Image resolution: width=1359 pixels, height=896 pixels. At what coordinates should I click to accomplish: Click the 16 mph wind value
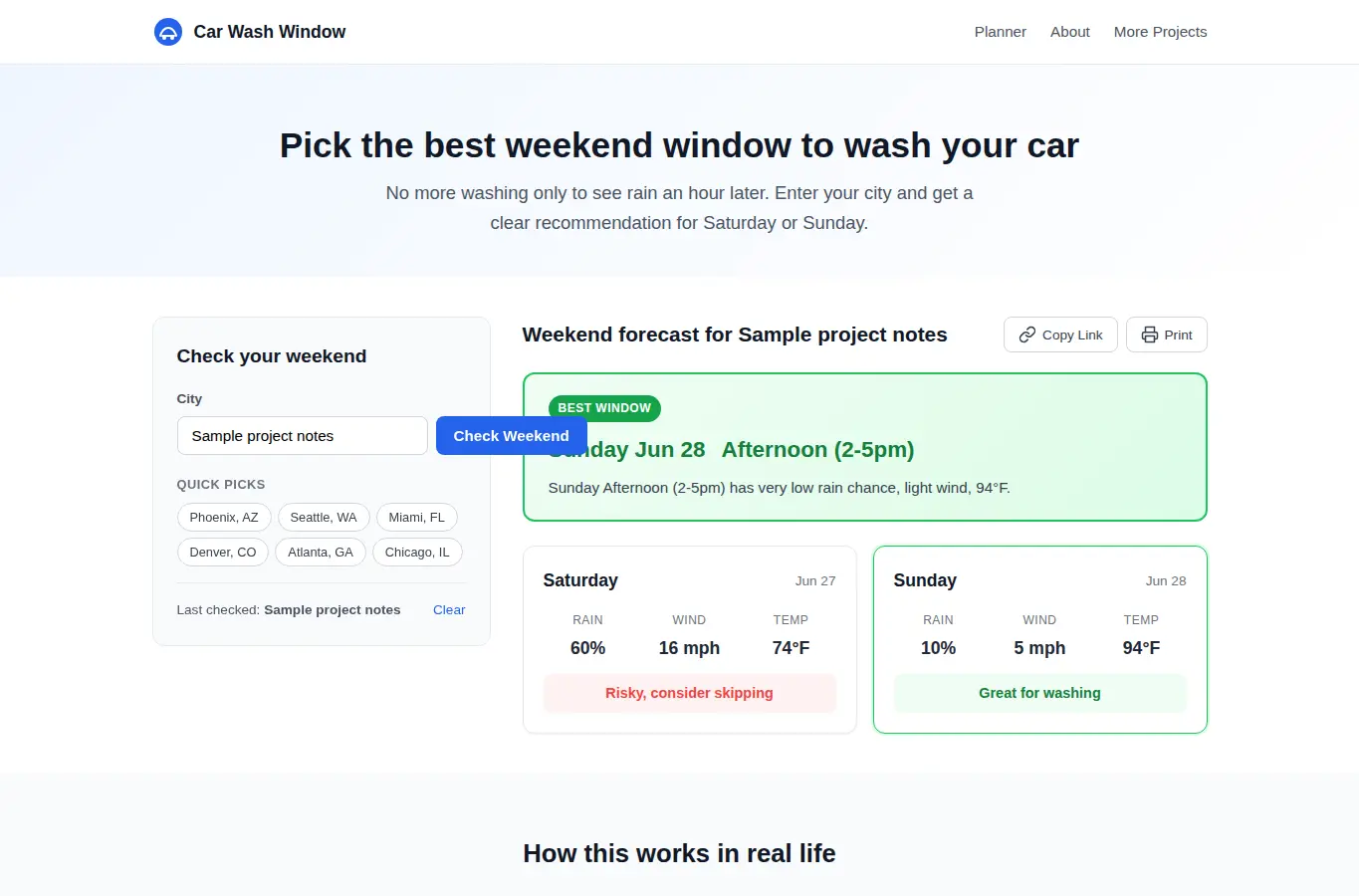(x=689, y=648)
